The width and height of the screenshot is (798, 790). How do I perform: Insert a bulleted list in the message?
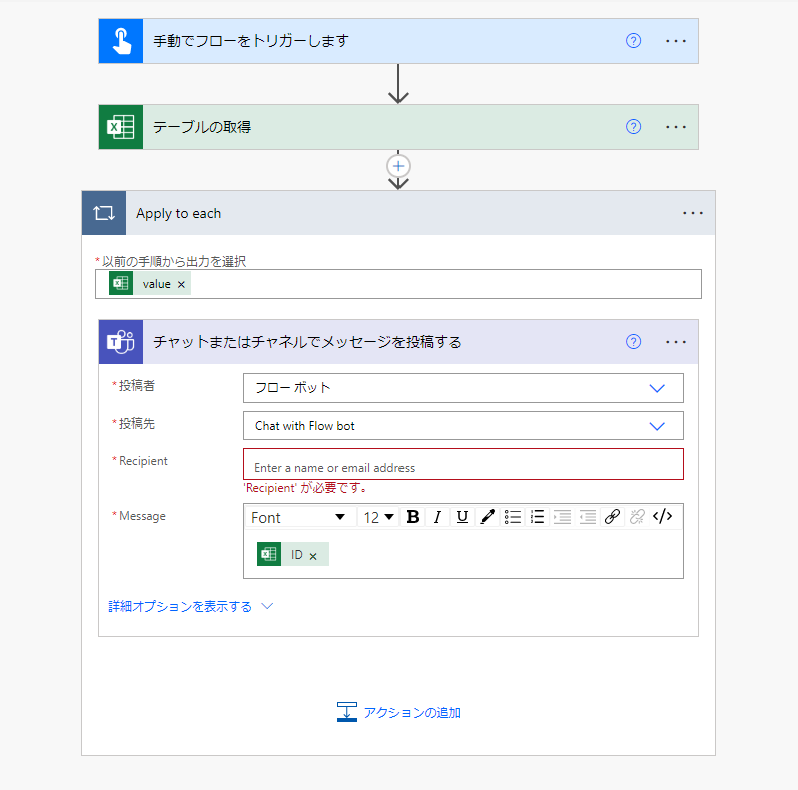[513, 517]
